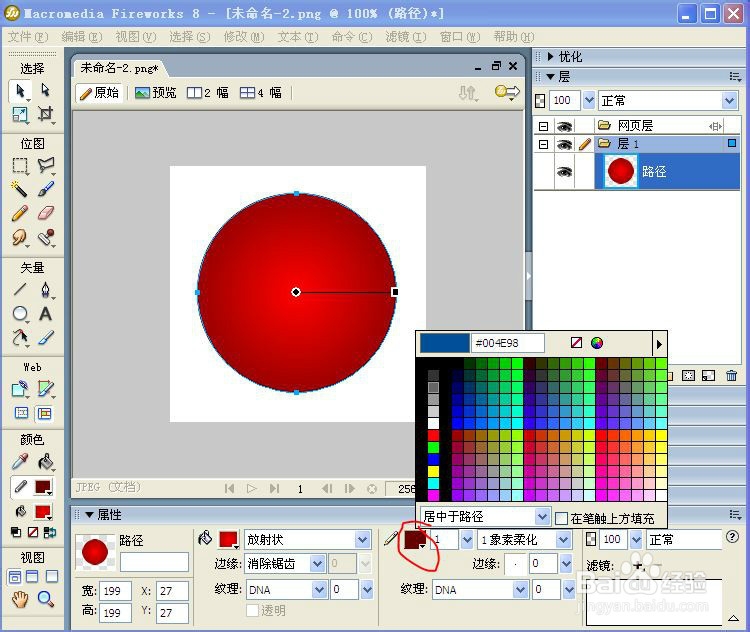Click the delete trash icon in layers panel
Viewport: 750px width, 632px height.
[731, 376]
